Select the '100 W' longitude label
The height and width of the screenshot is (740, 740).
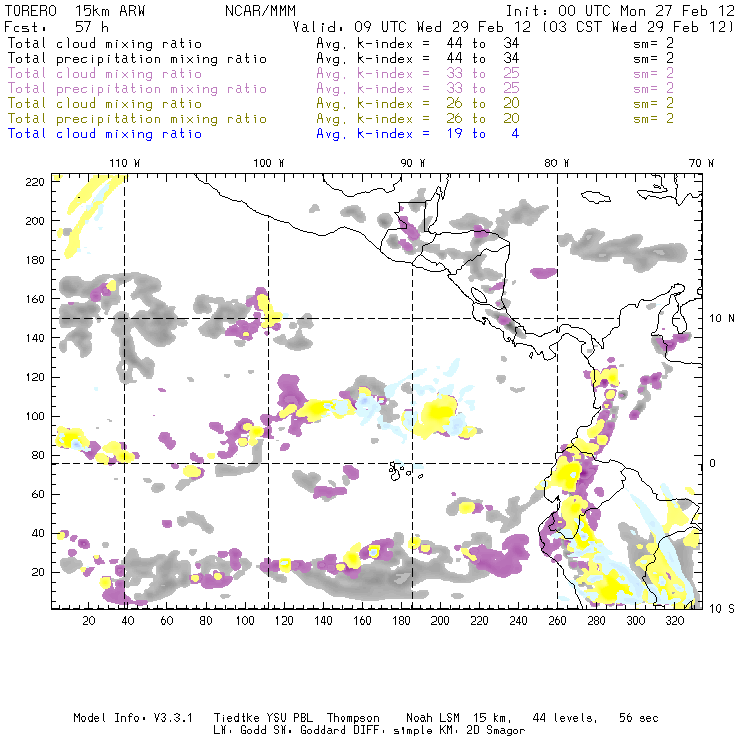point(269,163)
